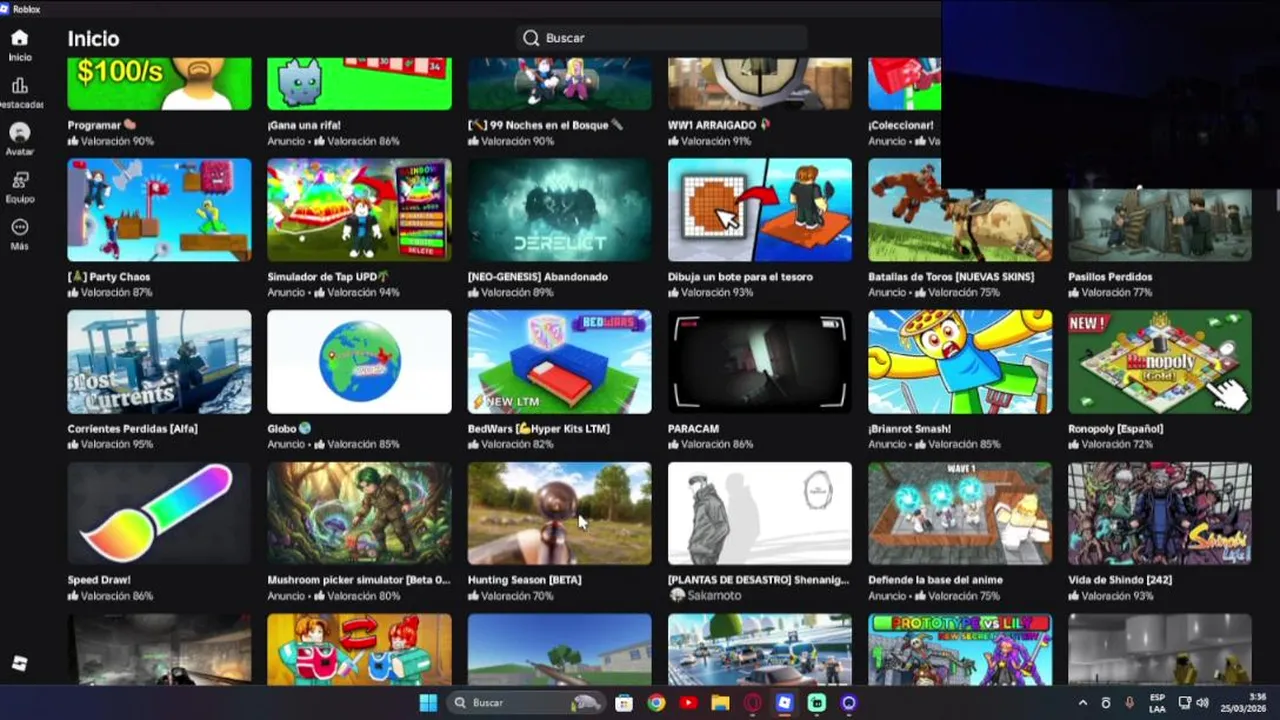1280x720 pixels.
Task: Click the purple ring app icon in taskbar
Action: pos(848,703)
